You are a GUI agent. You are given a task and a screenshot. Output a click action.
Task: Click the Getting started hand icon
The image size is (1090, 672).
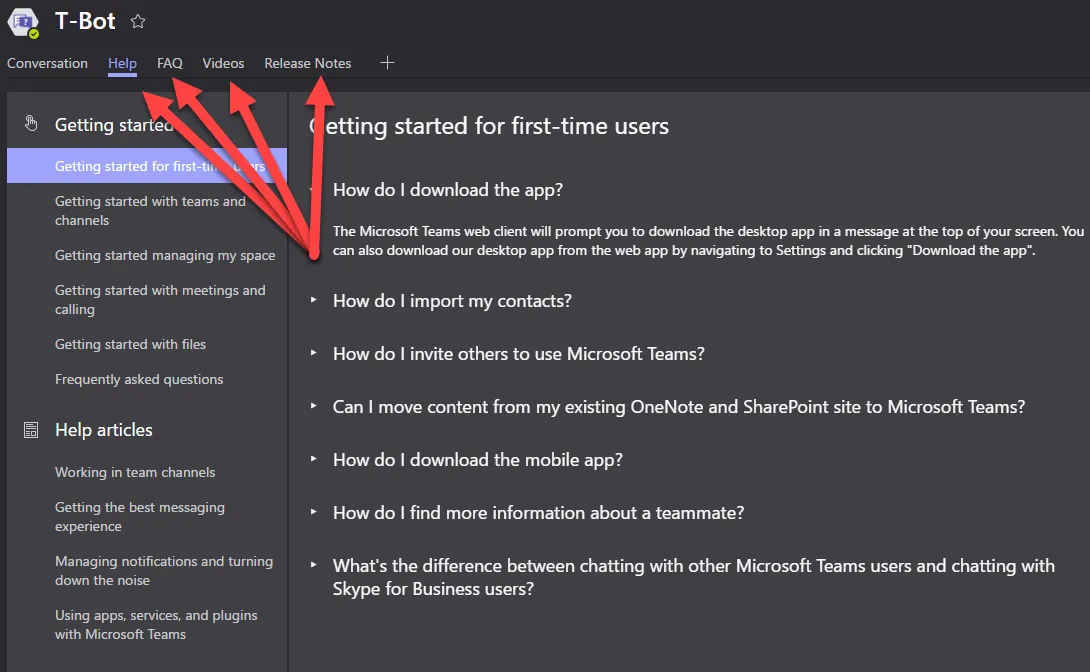[31, 124]
